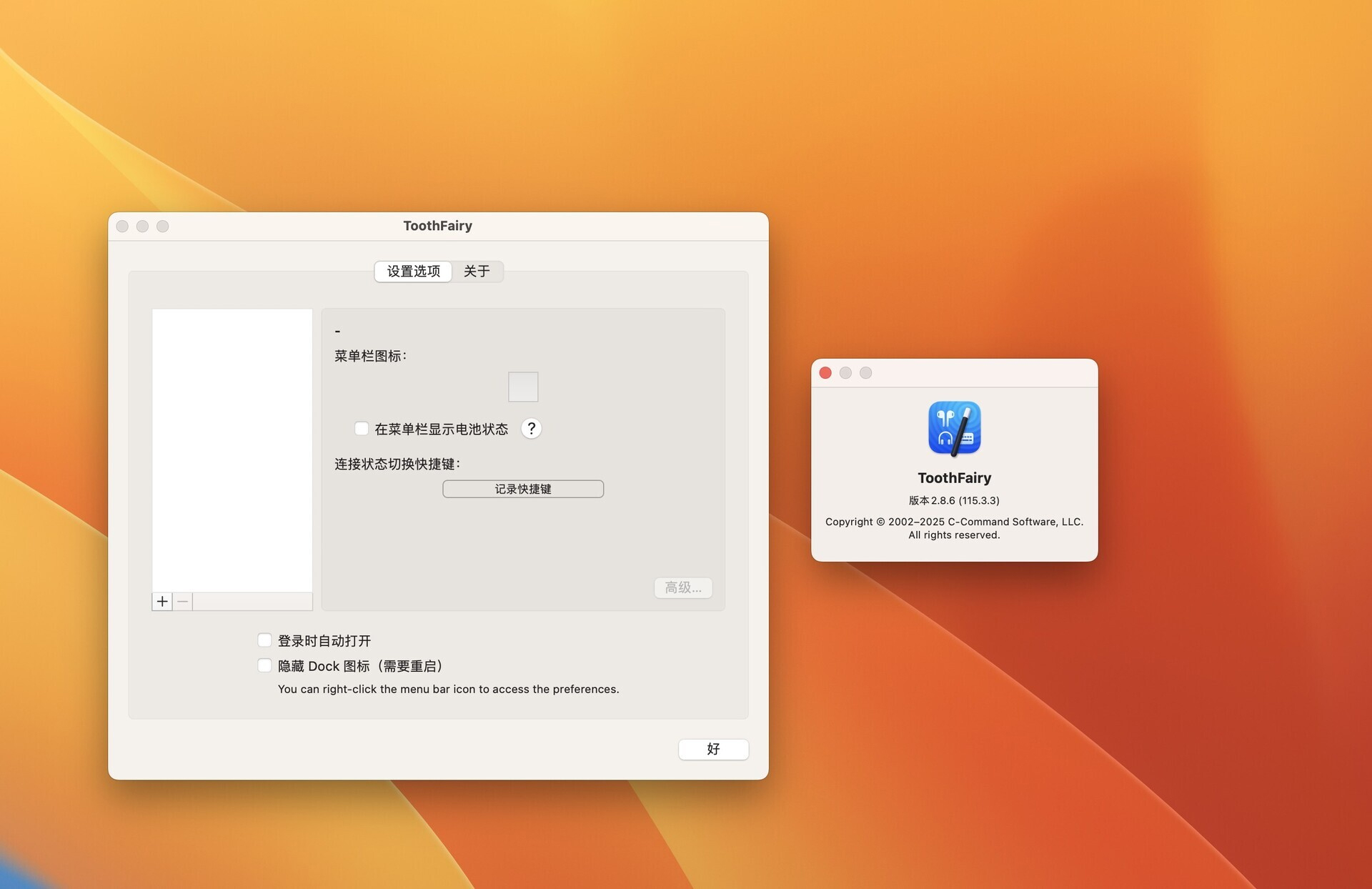This screenshot has height=889, width=1372.
Task: Click the 记录快捷键 button
Action: [523, 489]
